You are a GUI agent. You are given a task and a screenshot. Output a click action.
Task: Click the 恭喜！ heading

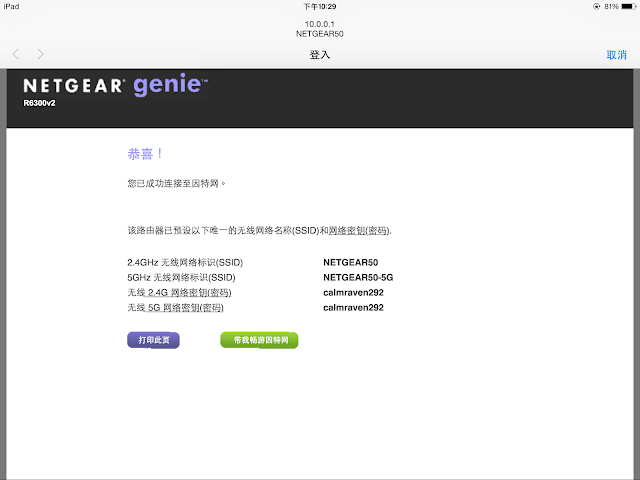(145, 154)
